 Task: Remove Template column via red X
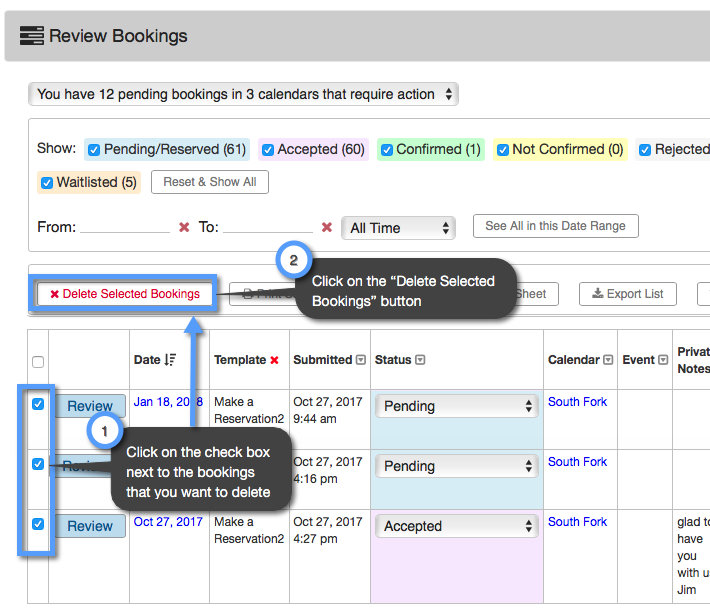click(x=274, y=360)
